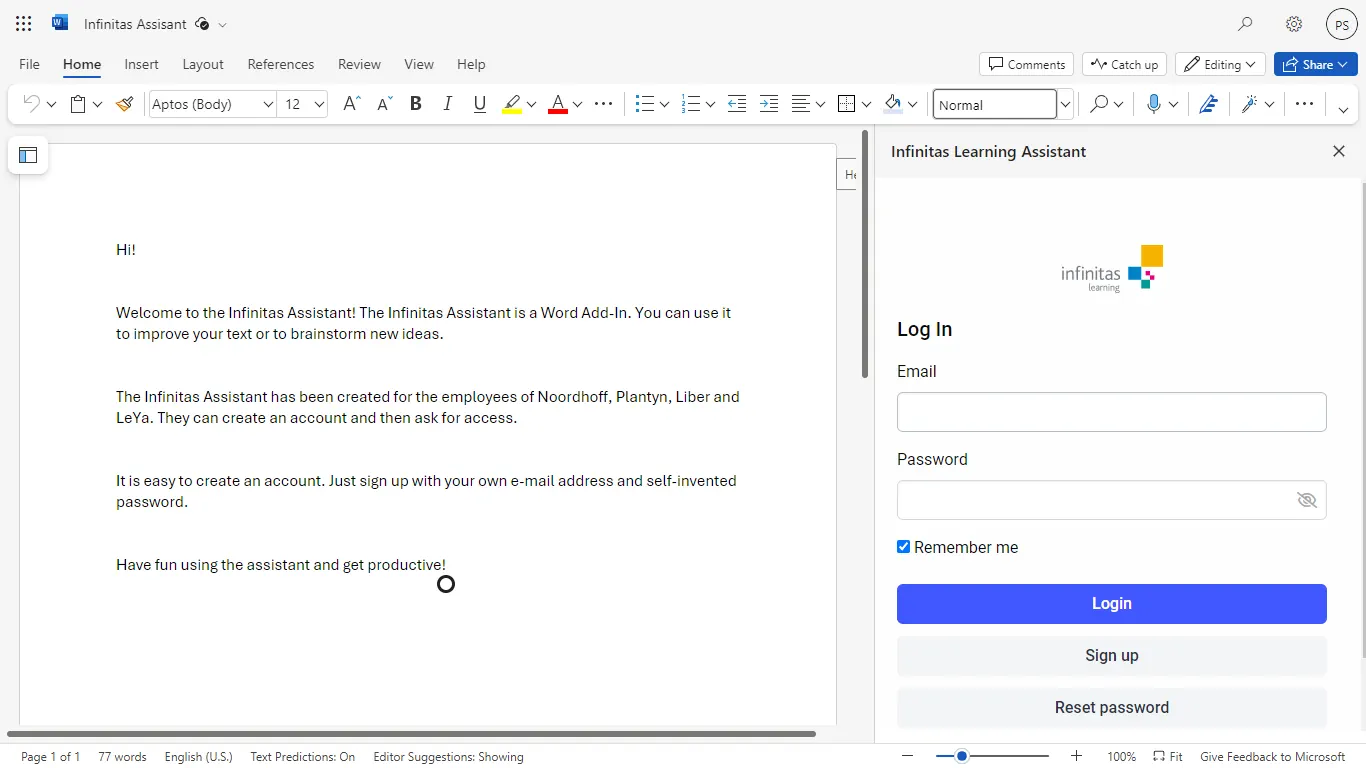
Task: Click the Share button
Action: [1316, 64]
